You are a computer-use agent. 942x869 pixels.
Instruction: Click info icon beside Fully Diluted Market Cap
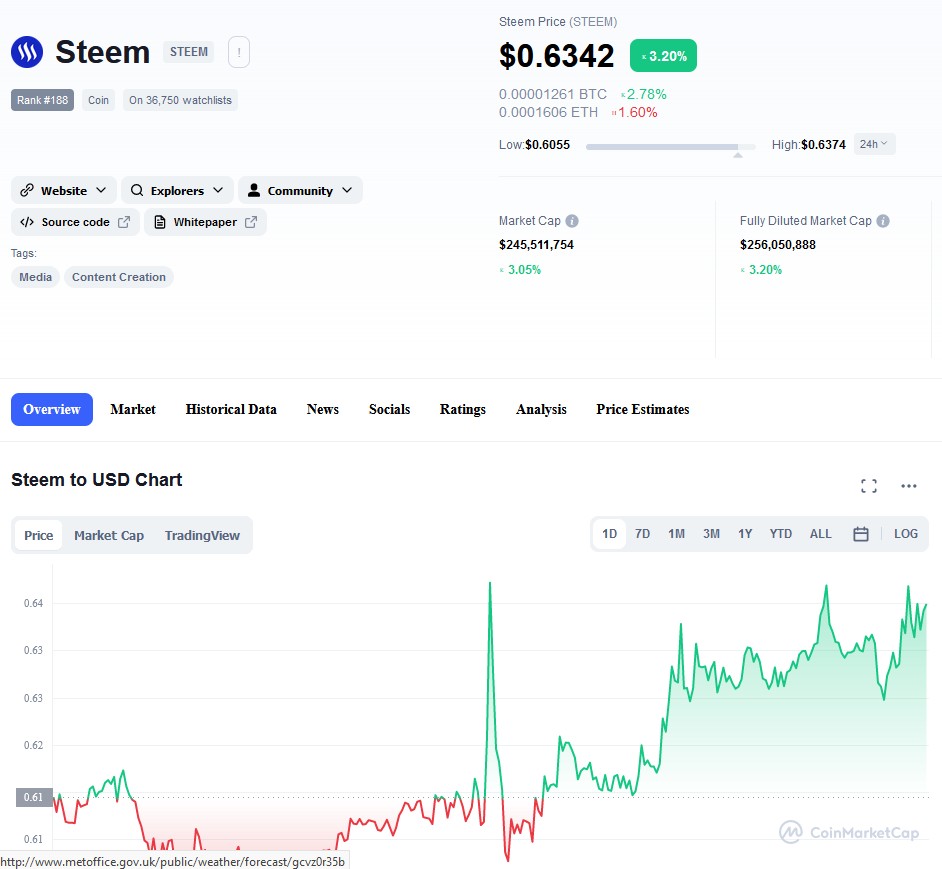tap(883, 221)
